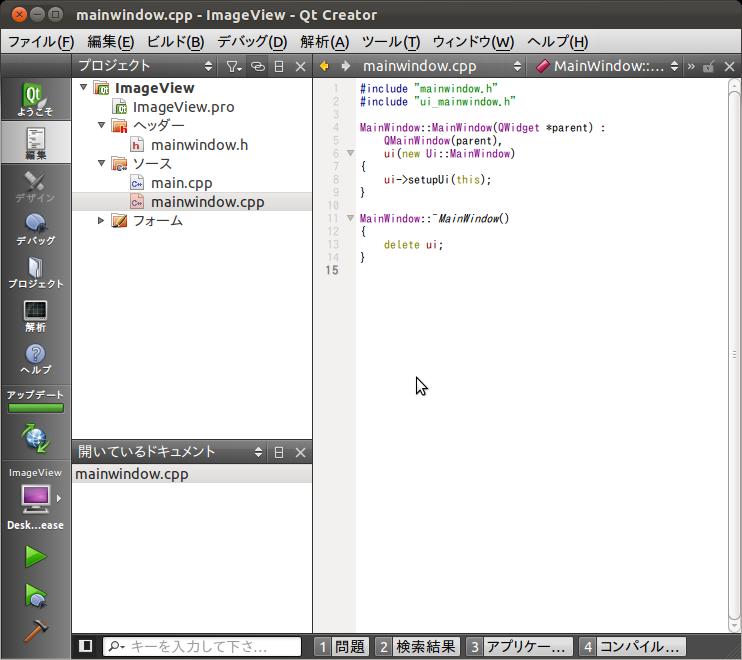This screenshot has height=660, width=742.
Task: Select ImageView.pro in project tree
Action: click(x=184, y=107)
